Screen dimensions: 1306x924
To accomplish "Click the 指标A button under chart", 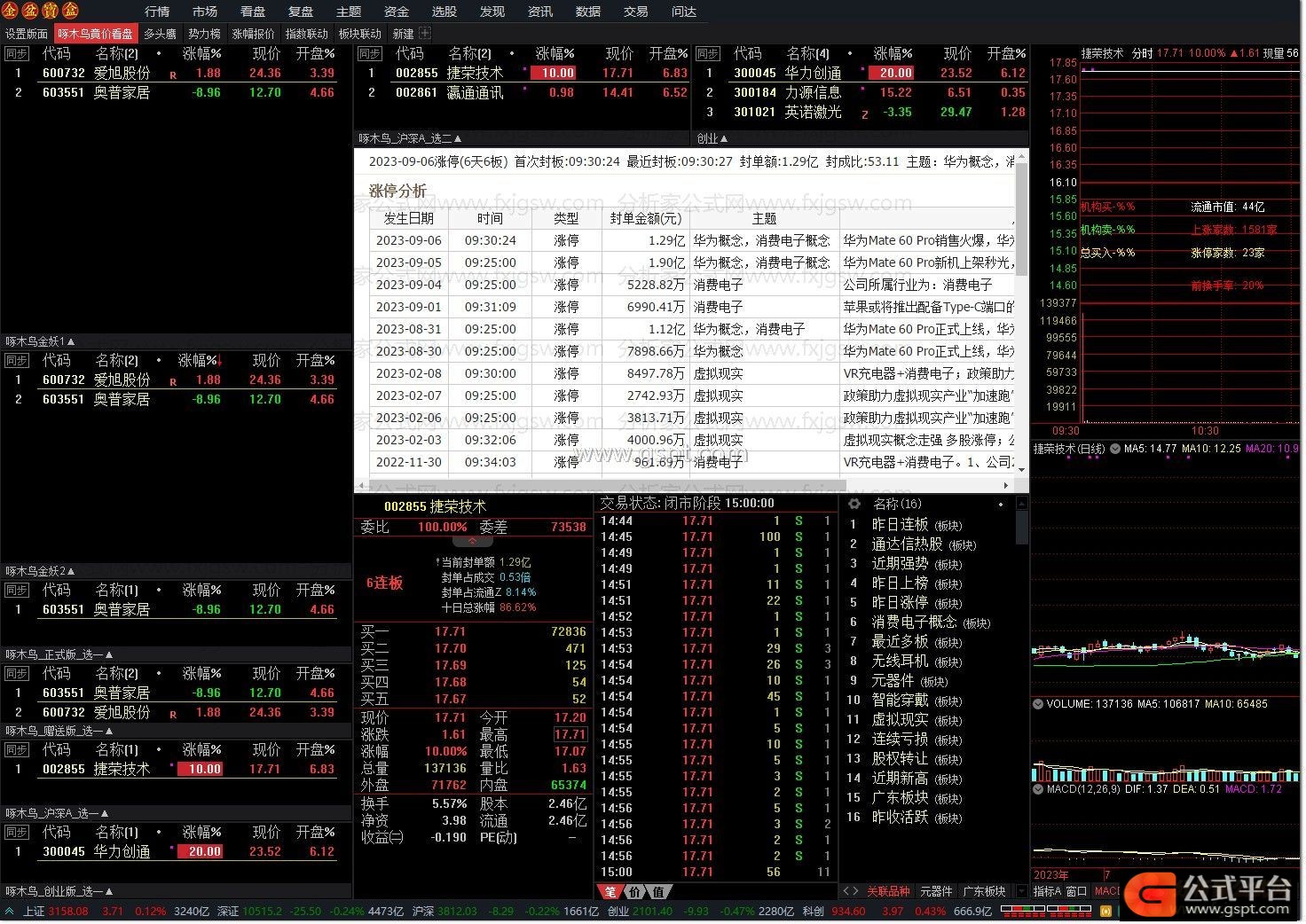I will pos(1047,891).
